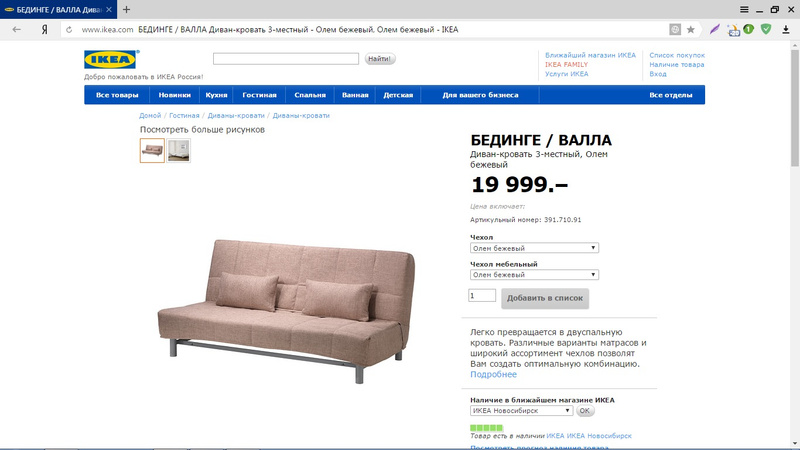The height and width of the screenshot is (450, 800).
Task: Click the Yandex Я home icon
Action: pos(45,30)
